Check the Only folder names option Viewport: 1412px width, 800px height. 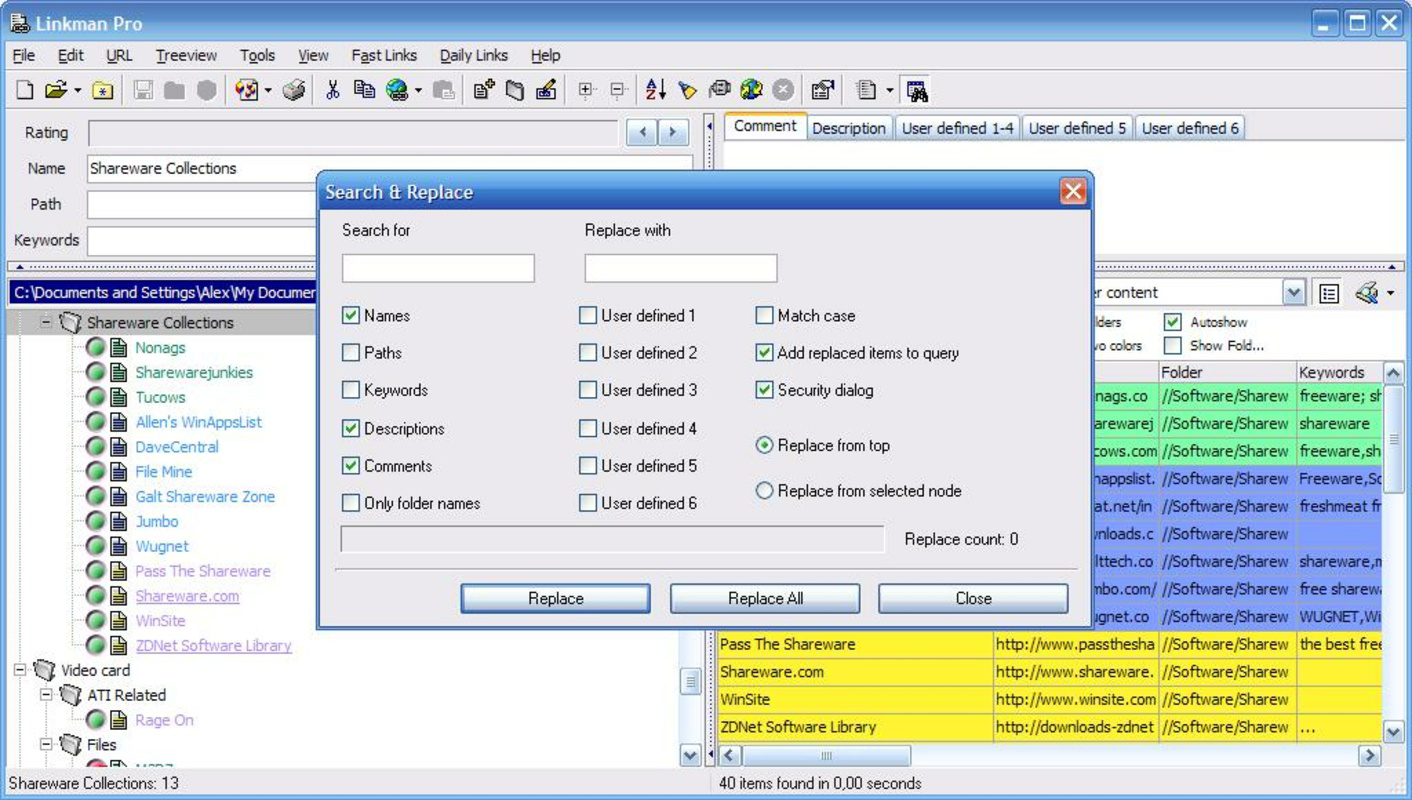(350, 503)
